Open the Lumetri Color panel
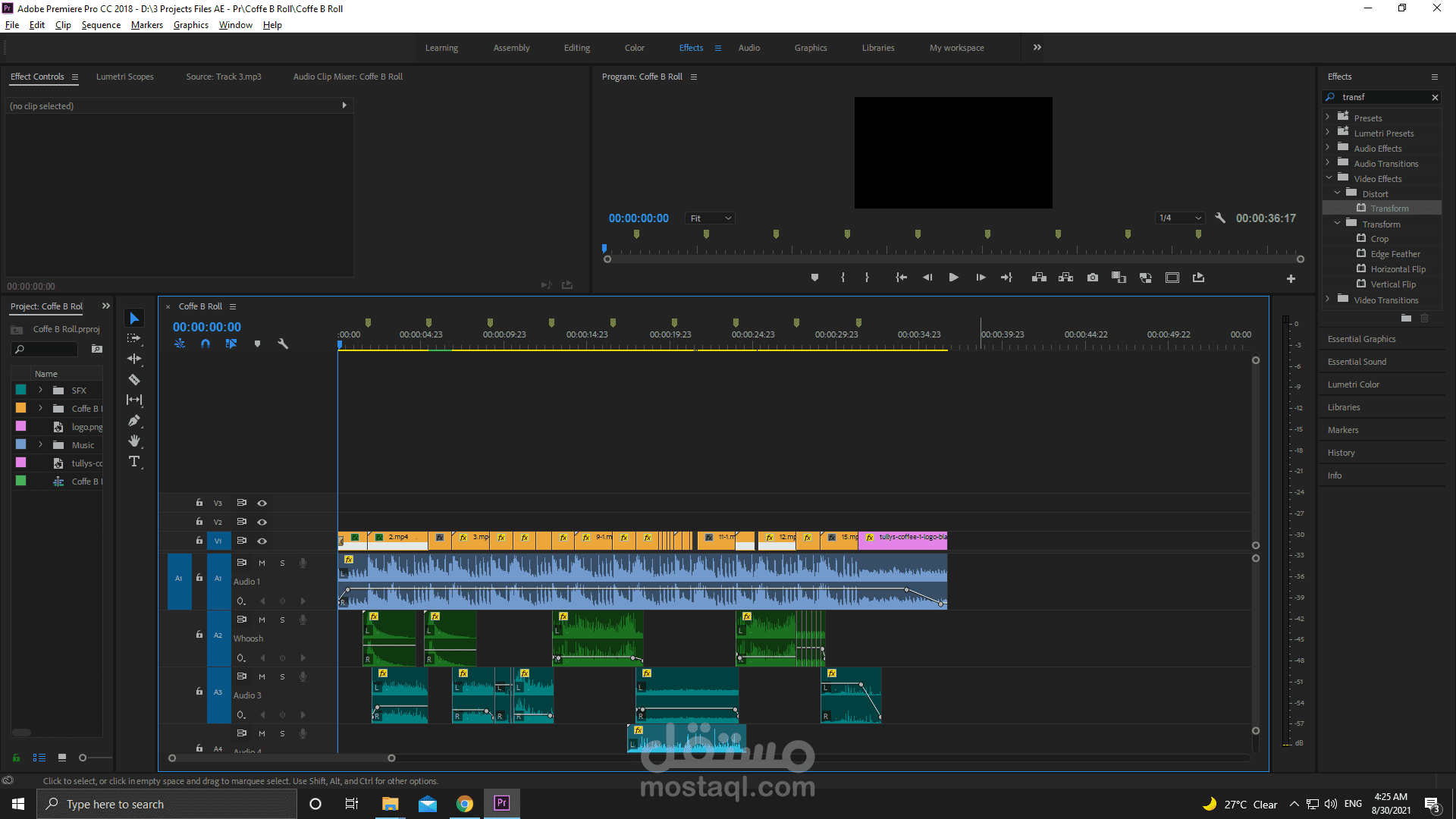Screen dimensions: 1456x819 click(1353, 384)
